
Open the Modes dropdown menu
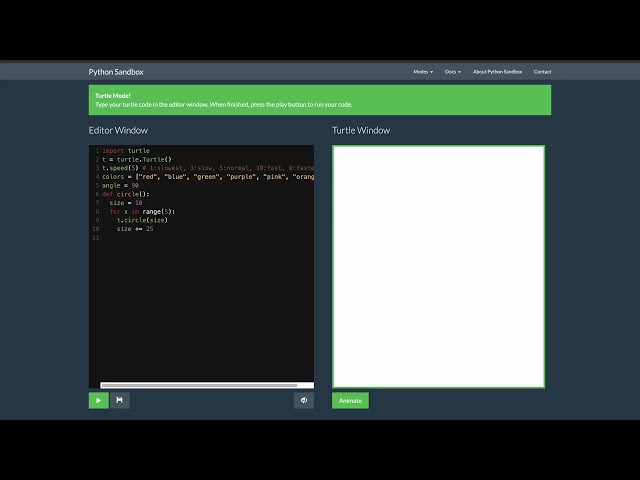(423, 72)
